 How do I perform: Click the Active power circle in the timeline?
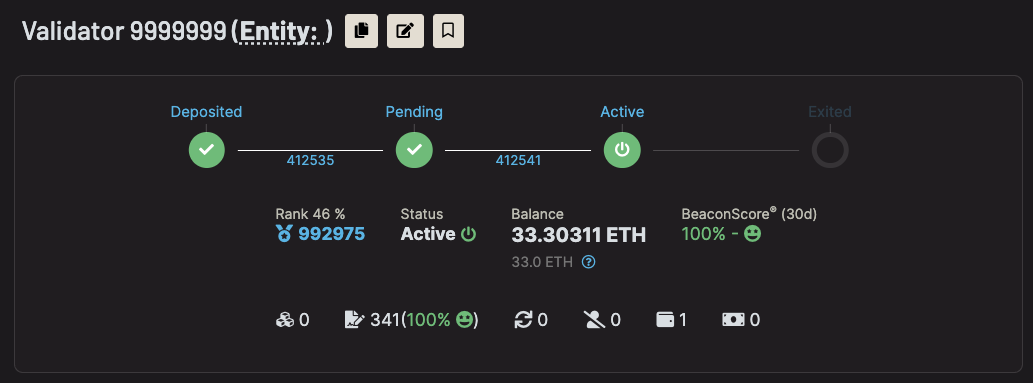tap(622, 150)
